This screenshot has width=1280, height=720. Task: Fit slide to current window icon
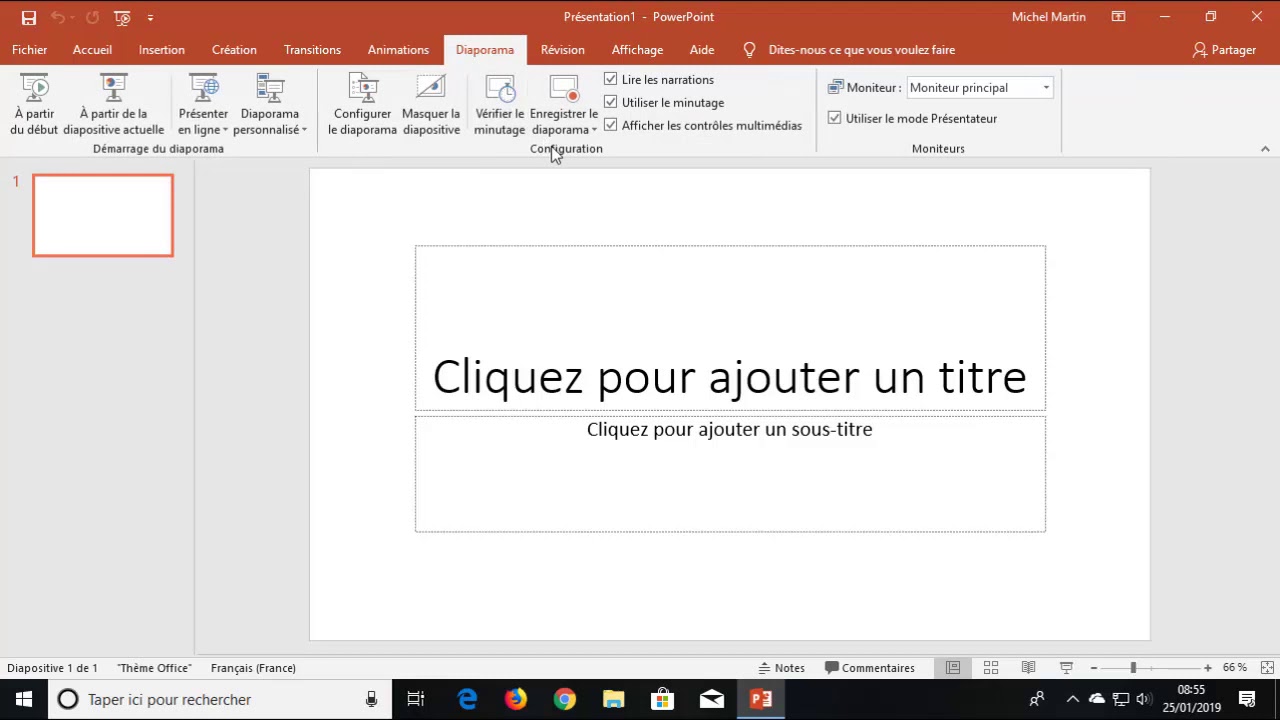[x=1267, y=668]
